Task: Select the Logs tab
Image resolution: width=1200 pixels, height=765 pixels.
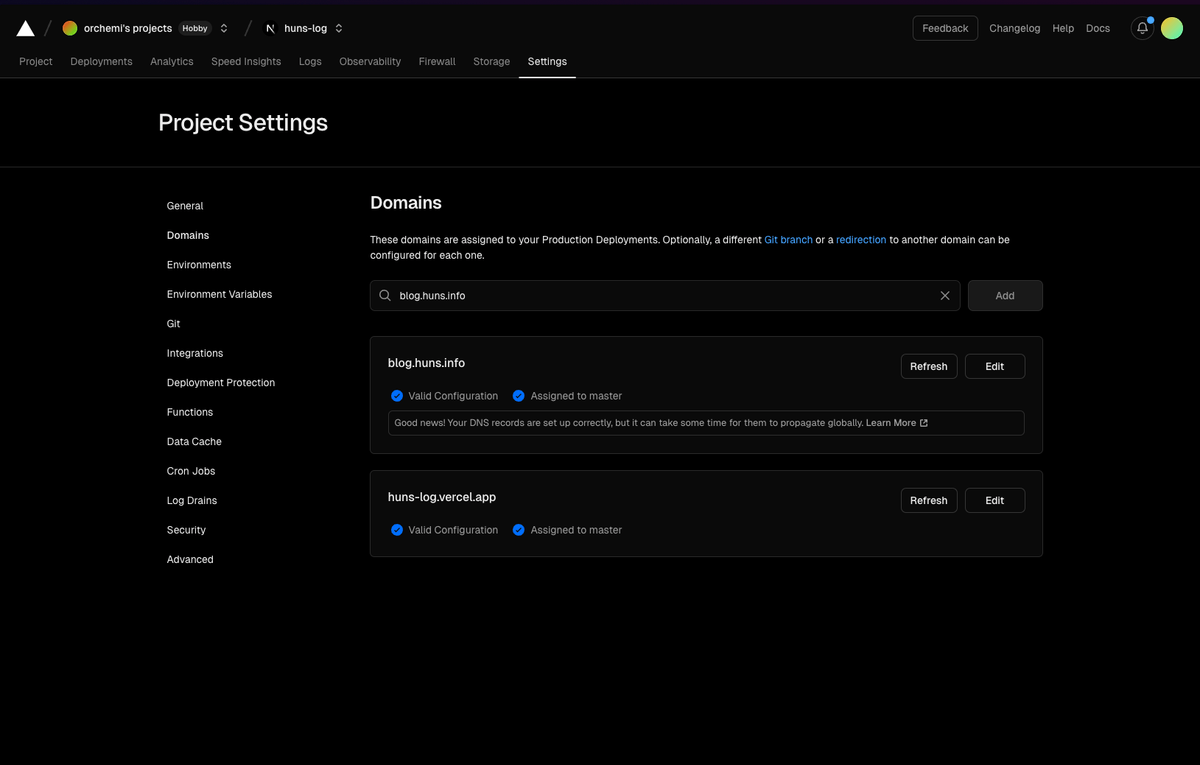Action: tap(310, 61)
